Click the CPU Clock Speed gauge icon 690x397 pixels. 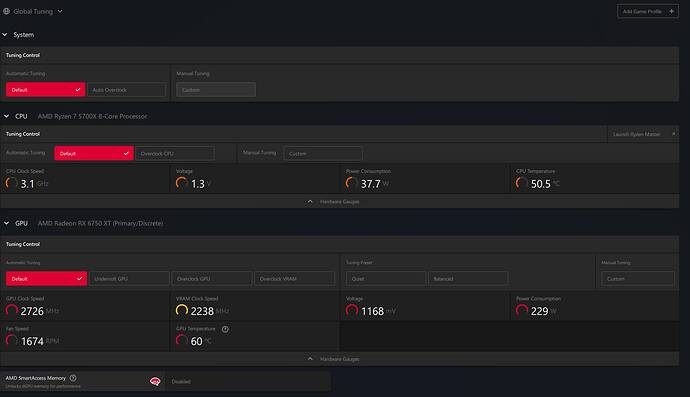pyautogui.click(x=11, y=183)
